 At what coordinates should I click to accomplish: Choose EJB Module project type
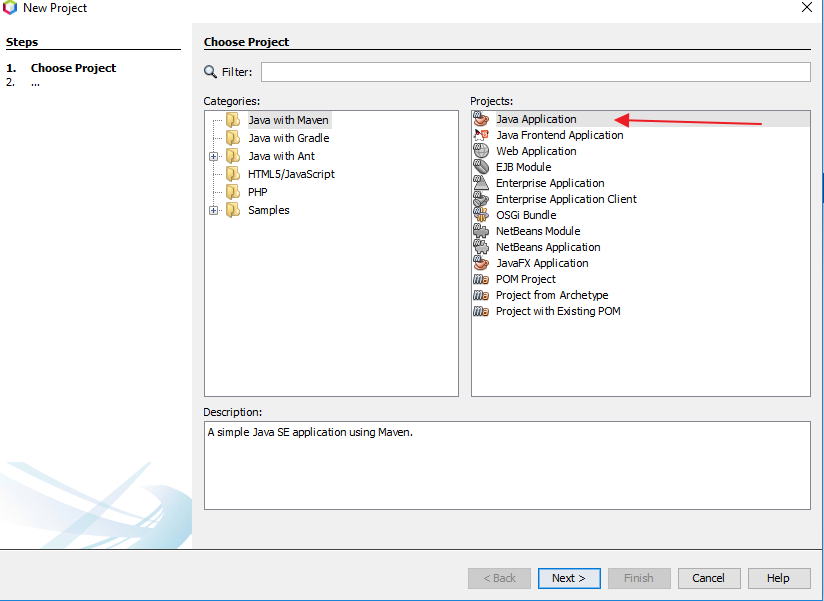[523, 167]
